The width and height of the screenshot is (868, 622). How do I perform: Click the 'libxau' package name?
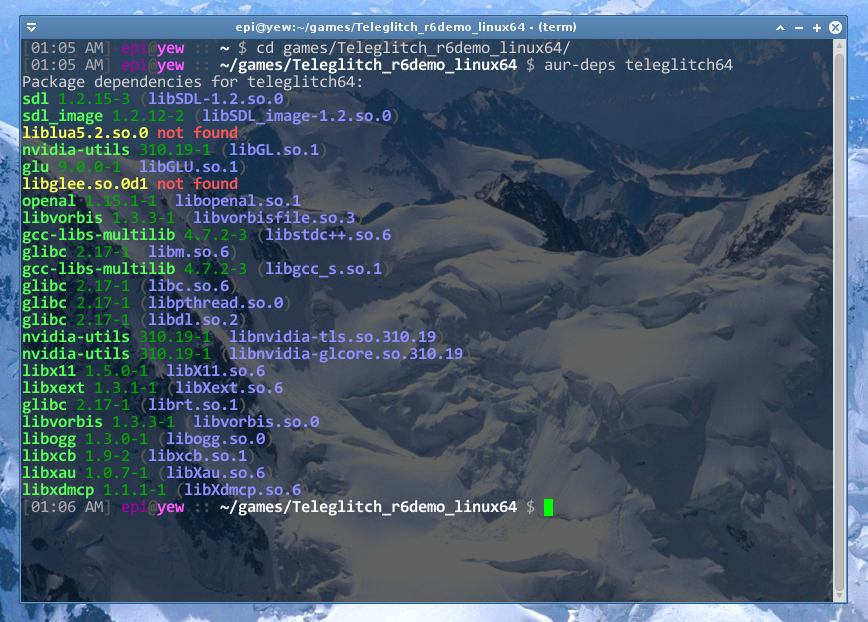pos(49,473)
